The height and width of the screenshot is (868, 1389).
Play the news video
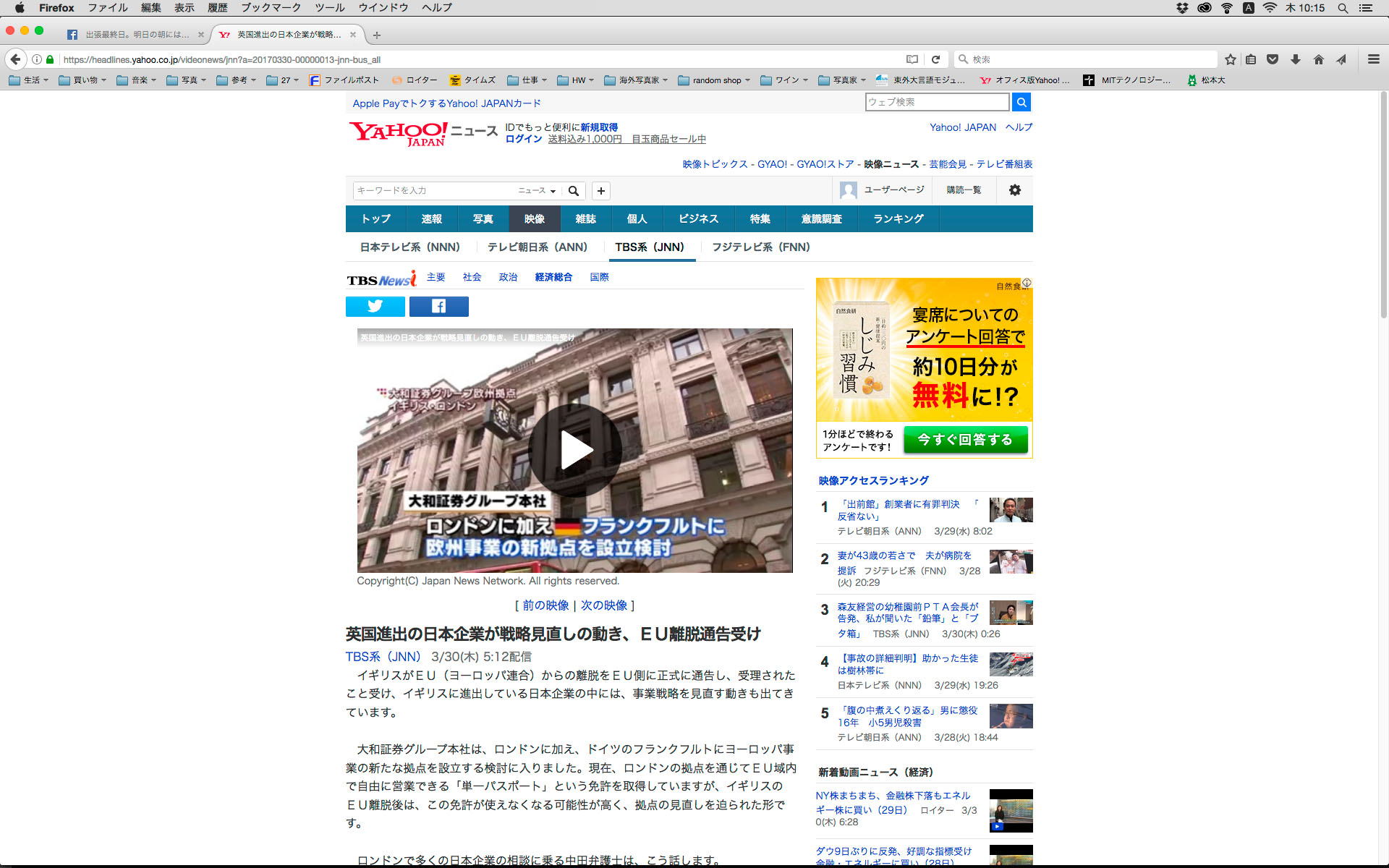coord(574,451)
